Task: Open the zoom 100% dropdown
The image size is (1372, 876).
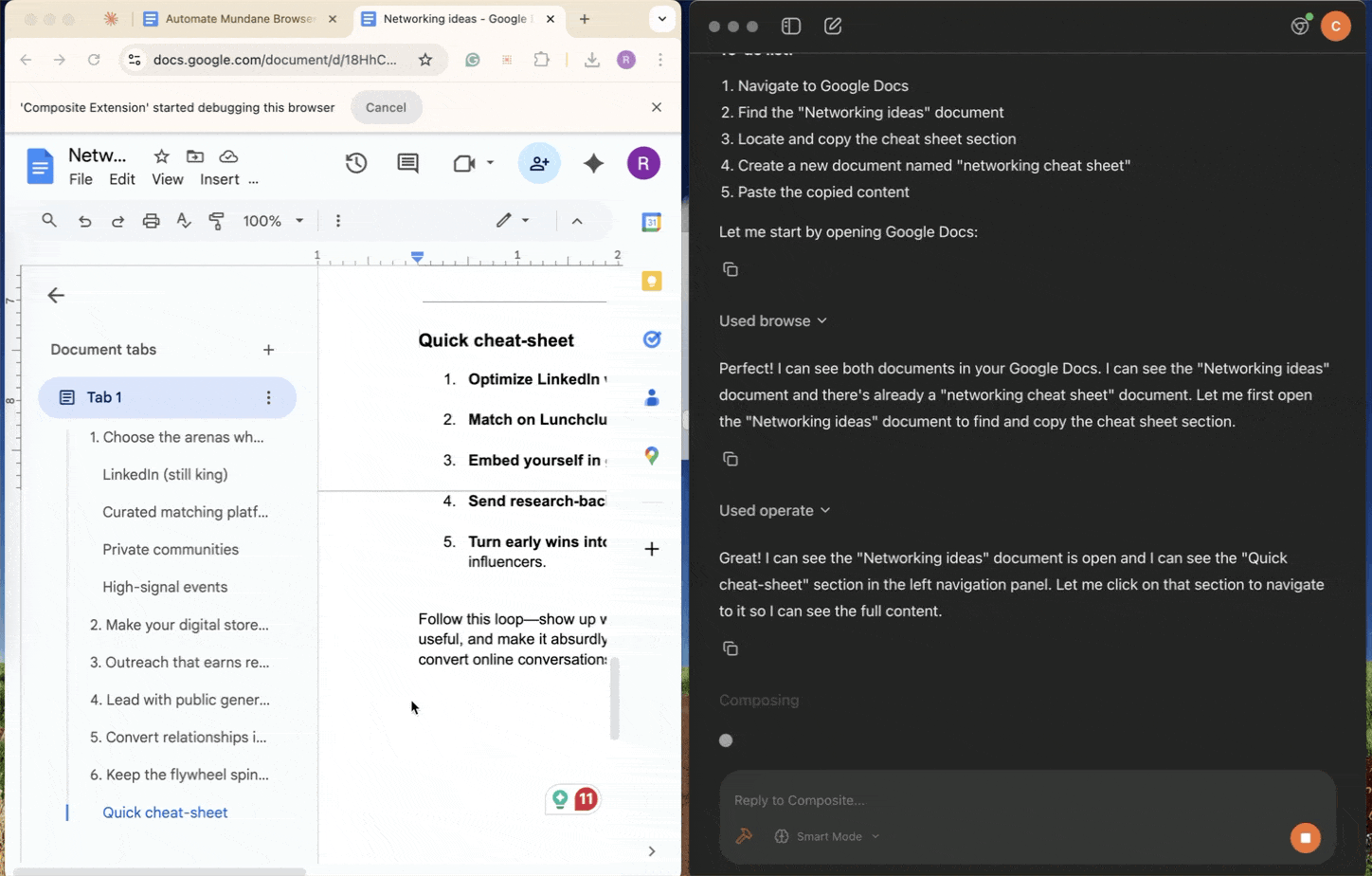Action: click(x=273, y=221)
